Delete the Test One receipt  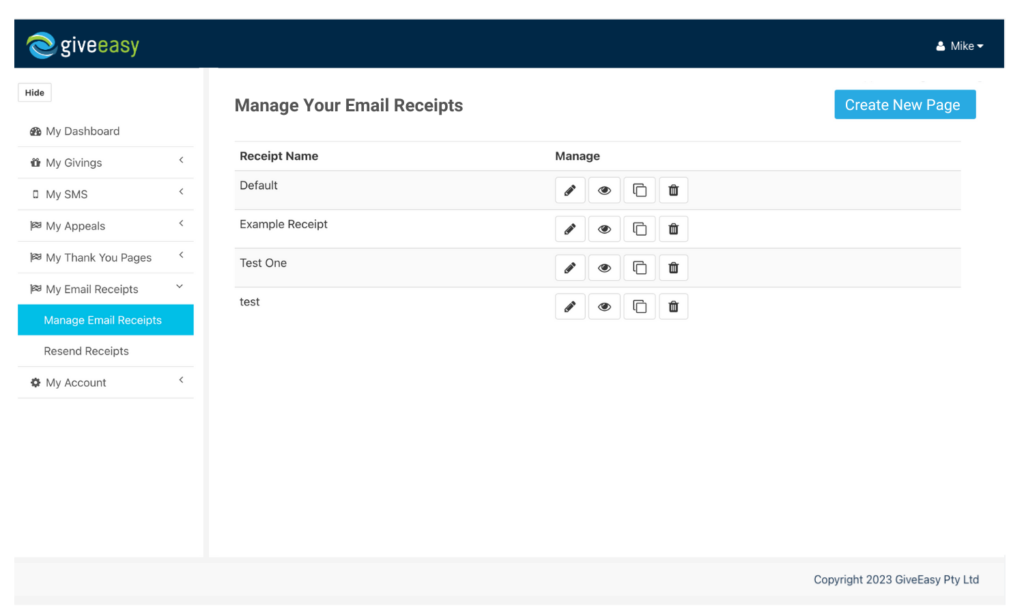[673, 267]
